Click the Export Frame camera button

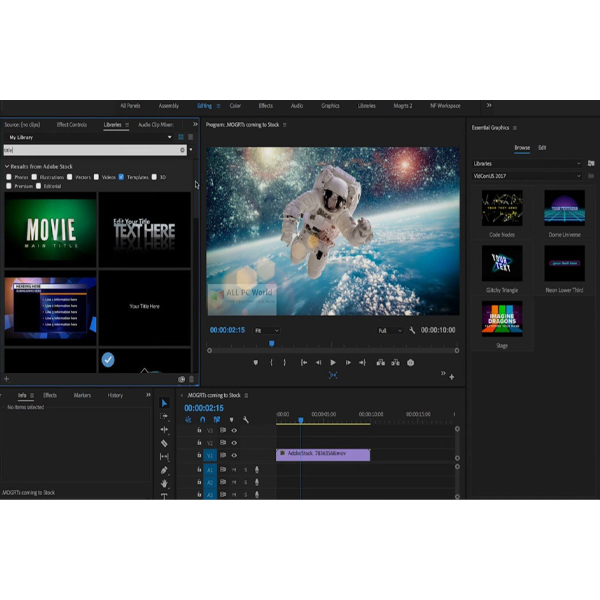(x=410, y=362)
